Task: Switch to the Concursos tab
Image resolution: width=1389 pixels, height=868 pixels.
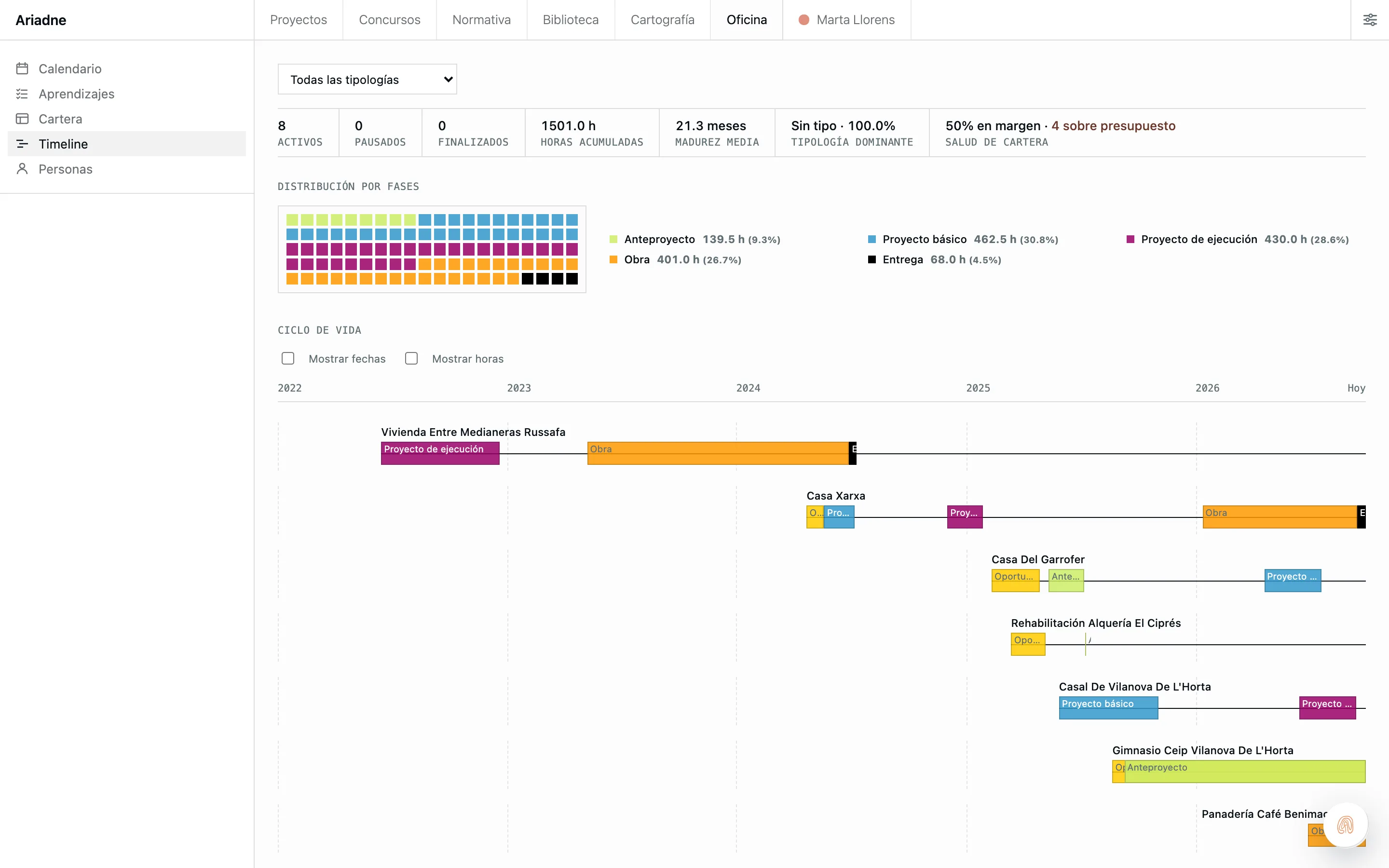Action: coord(390,20)
